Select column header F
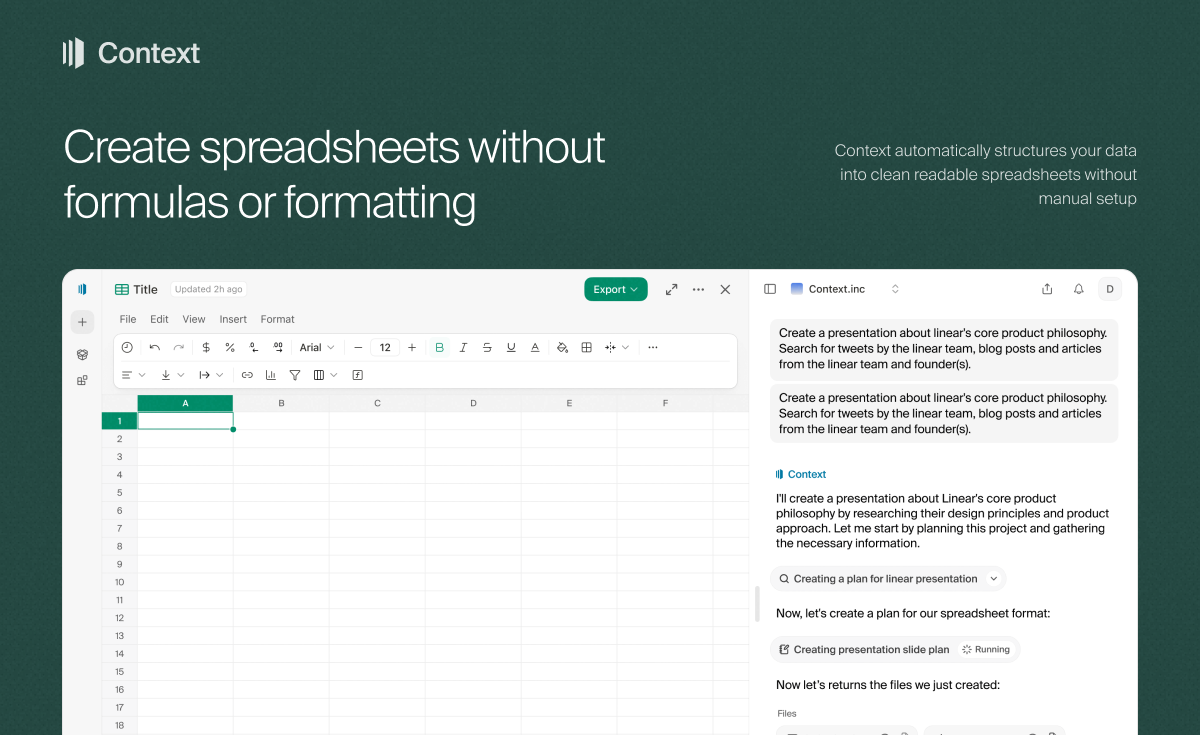 coord(665,403)
